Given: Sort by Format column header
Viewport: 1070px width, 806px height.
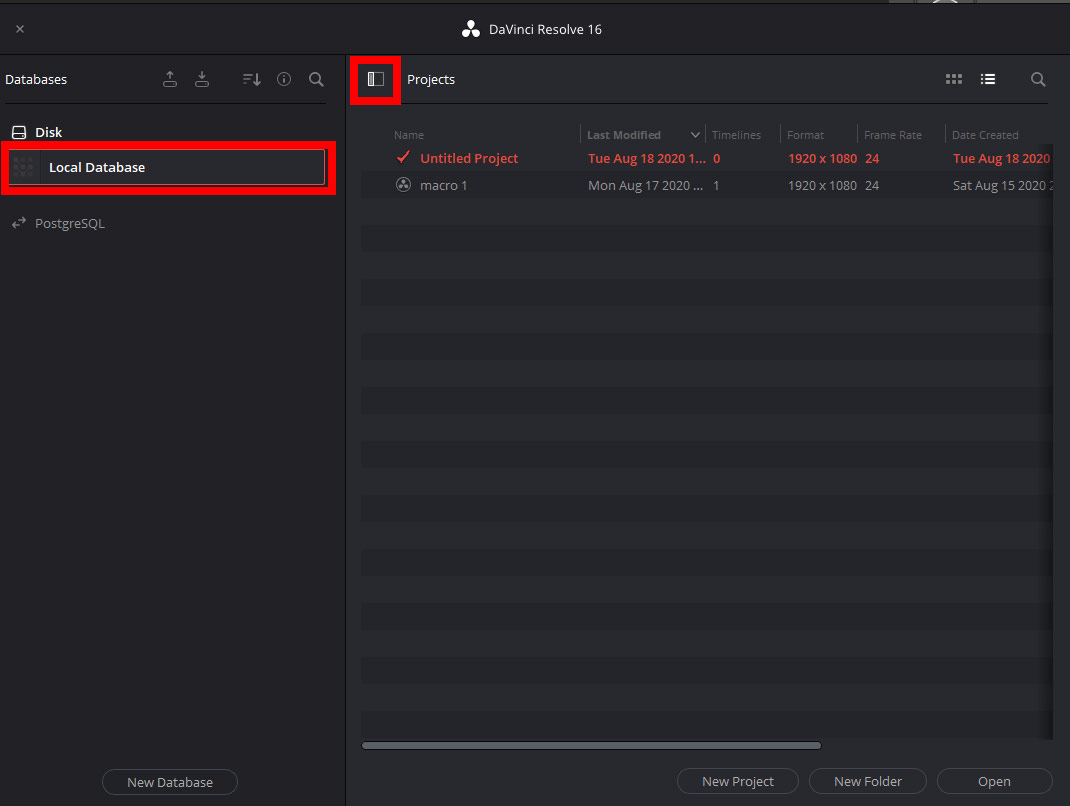Looking at the screenshot, I should (805, 135).
